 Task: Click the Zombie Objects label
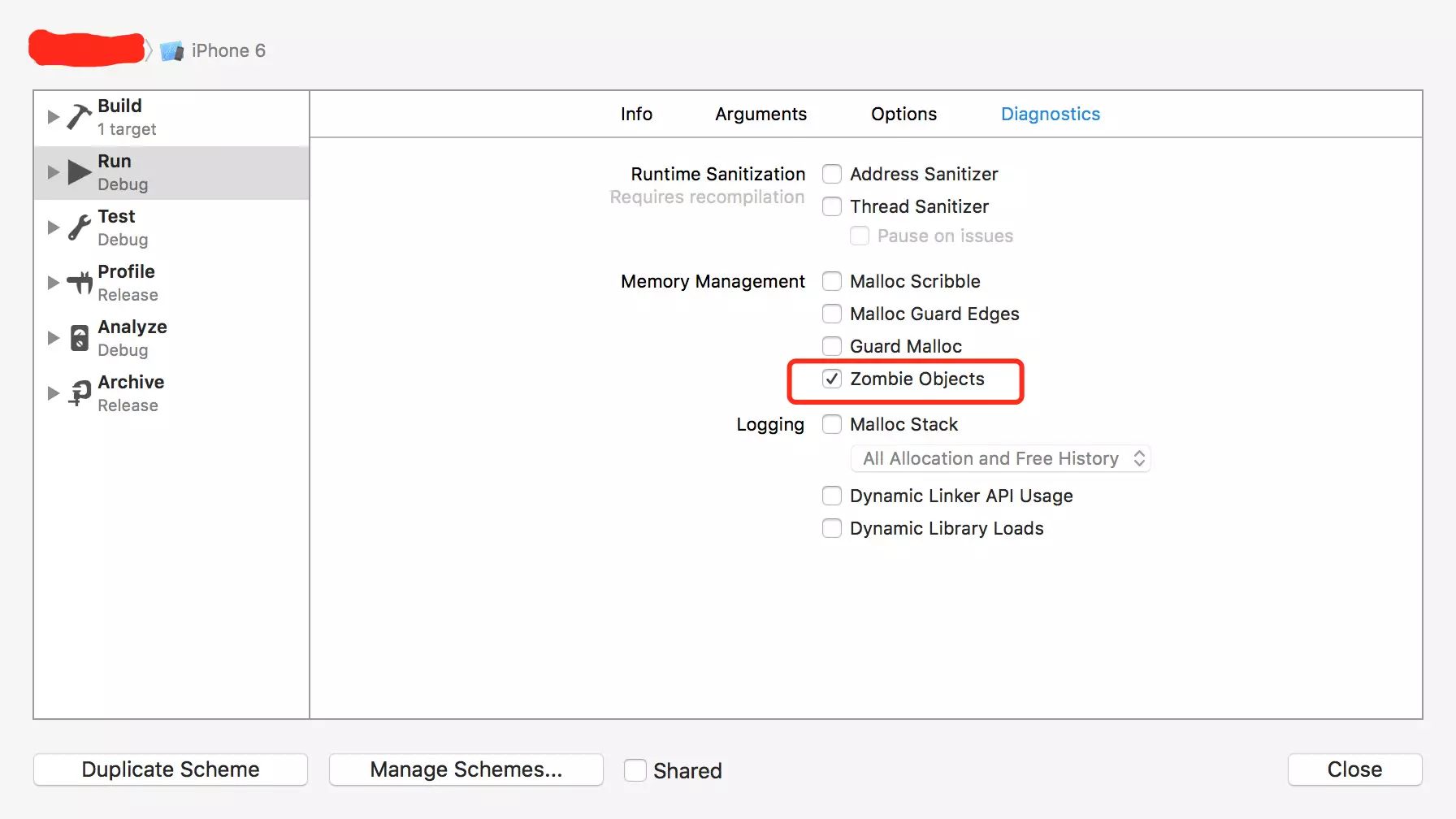(916, 379)
